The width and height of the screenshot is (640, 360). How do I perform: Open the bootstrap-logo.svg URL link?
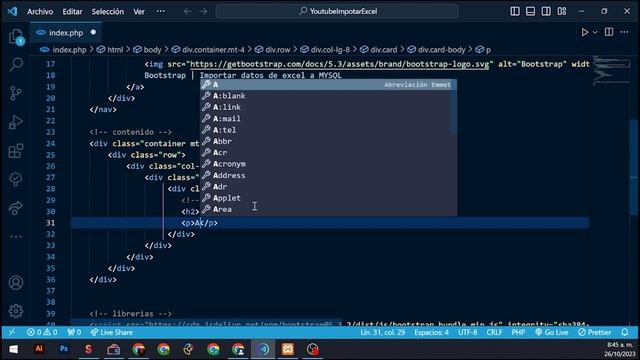(340, 64)
